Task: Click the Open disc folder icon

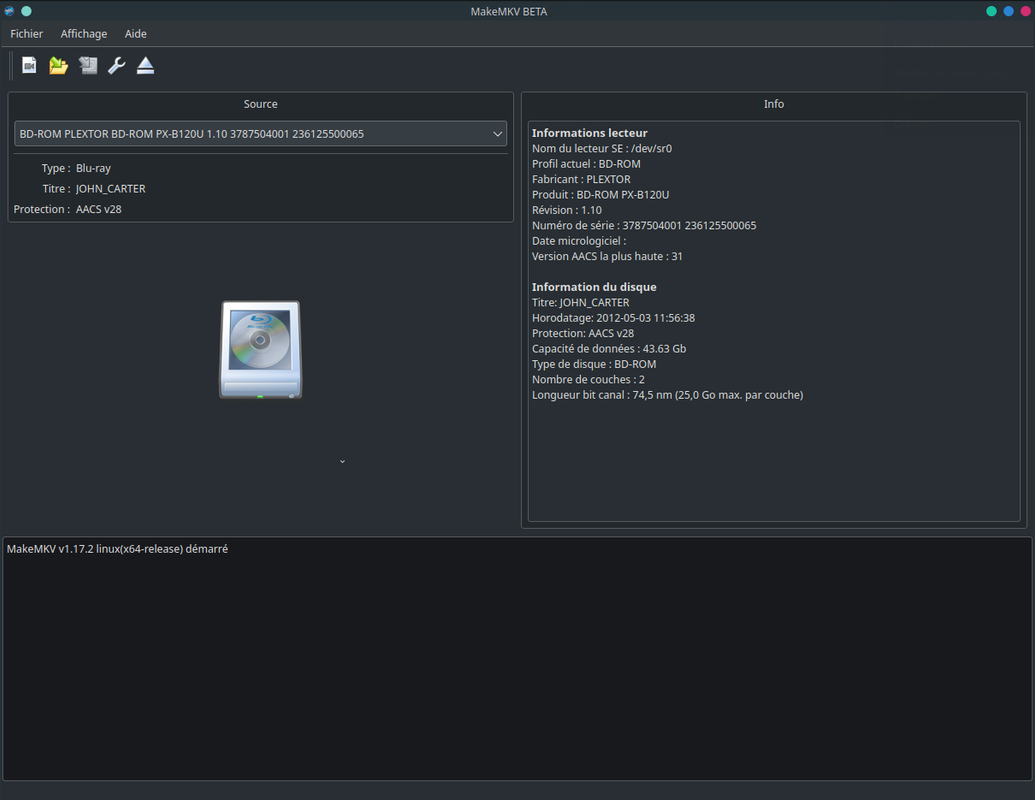Action: pyautogui.click(x=58, y=65)
